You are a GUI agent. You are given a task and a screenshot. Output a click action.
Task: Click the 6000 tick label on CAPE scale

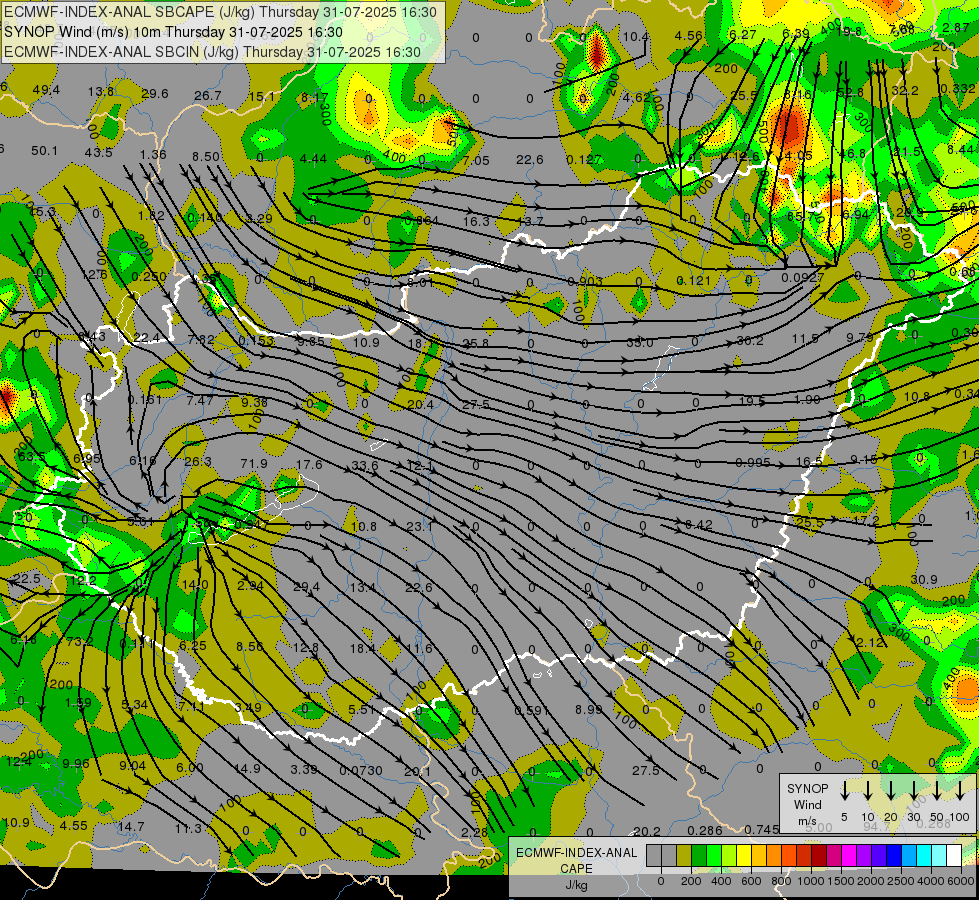pyautogui.click(x=960, y=881)
